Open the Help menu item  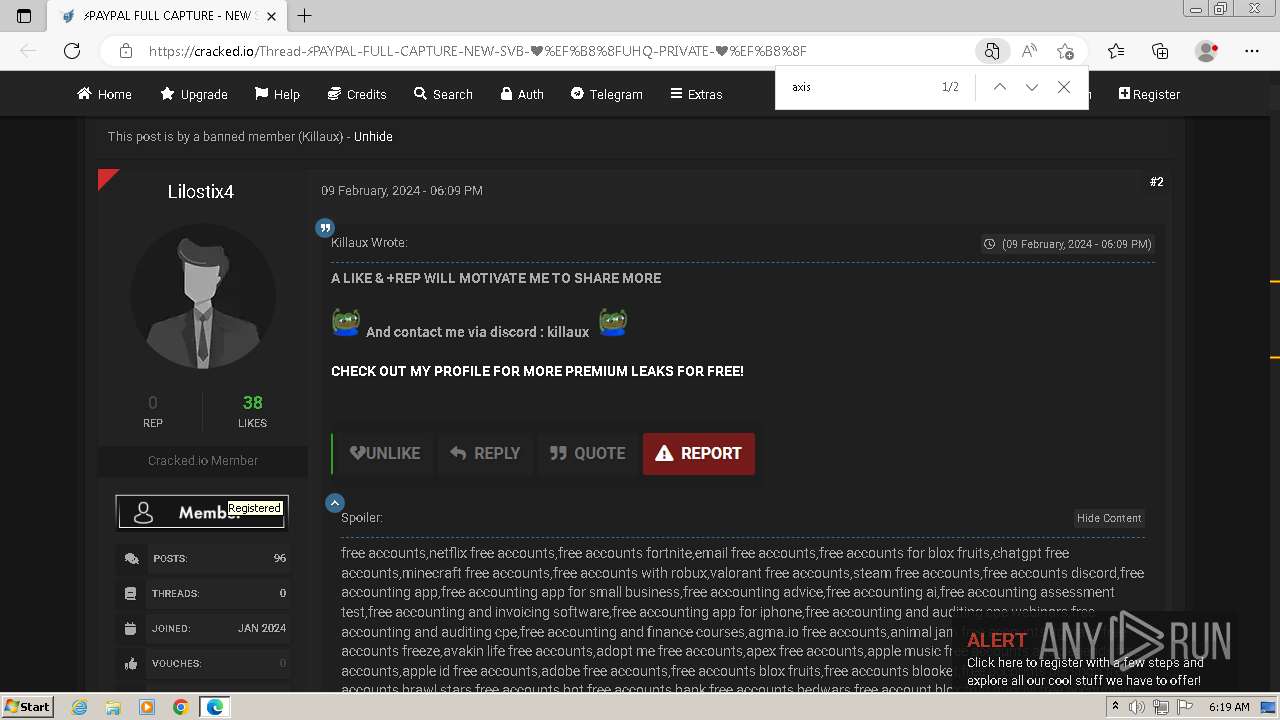pos(277,94)
